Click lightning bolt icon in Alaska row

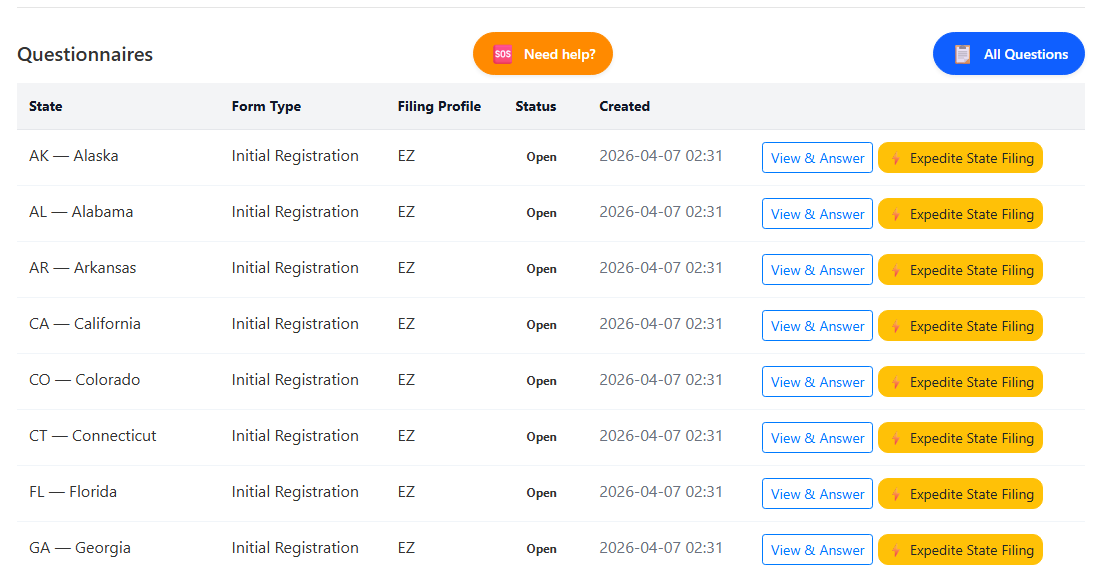tap(896, 158)
